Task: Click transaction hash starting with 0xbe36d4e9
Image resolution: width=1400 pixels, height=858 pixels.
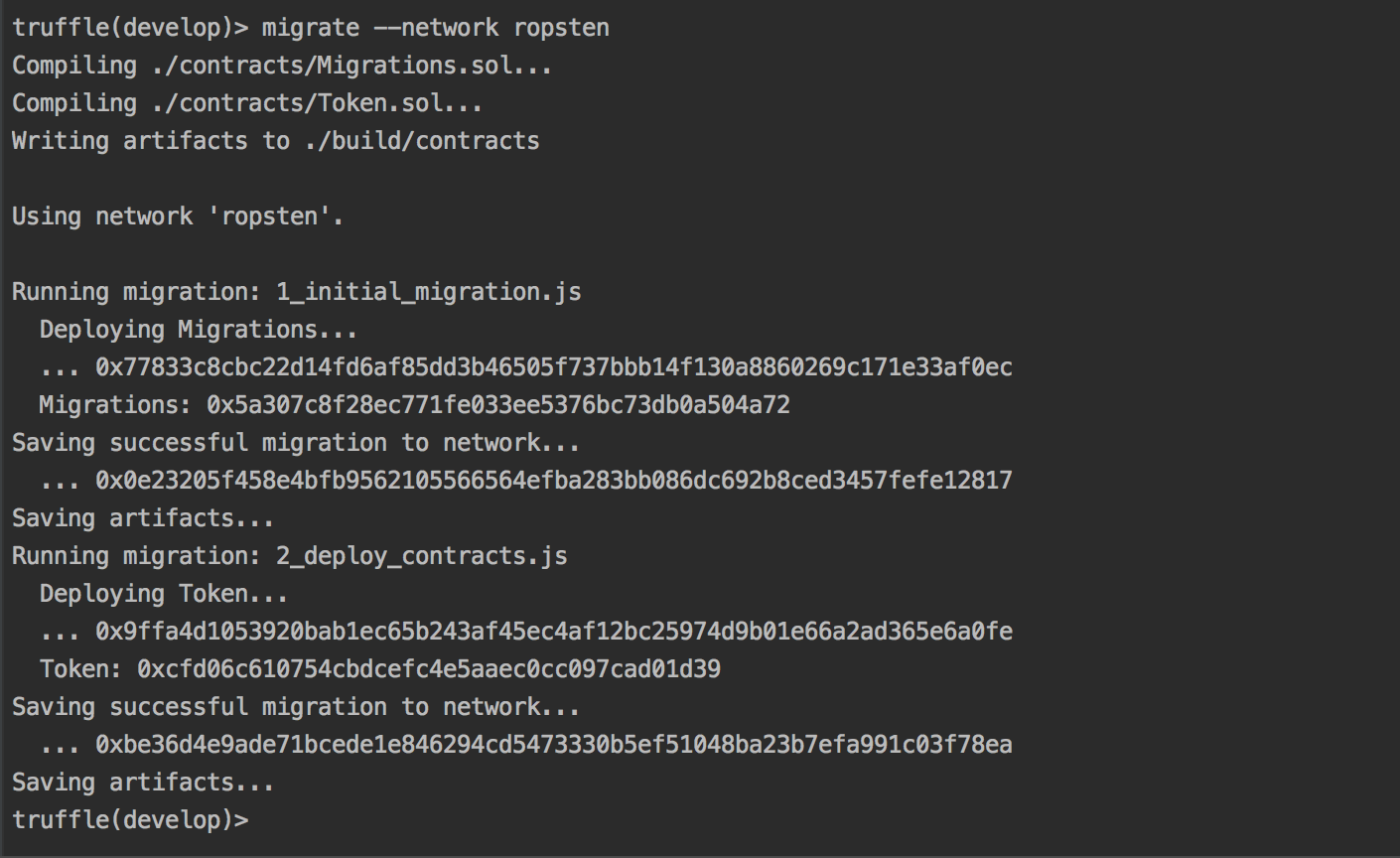Action: [553, 745]
